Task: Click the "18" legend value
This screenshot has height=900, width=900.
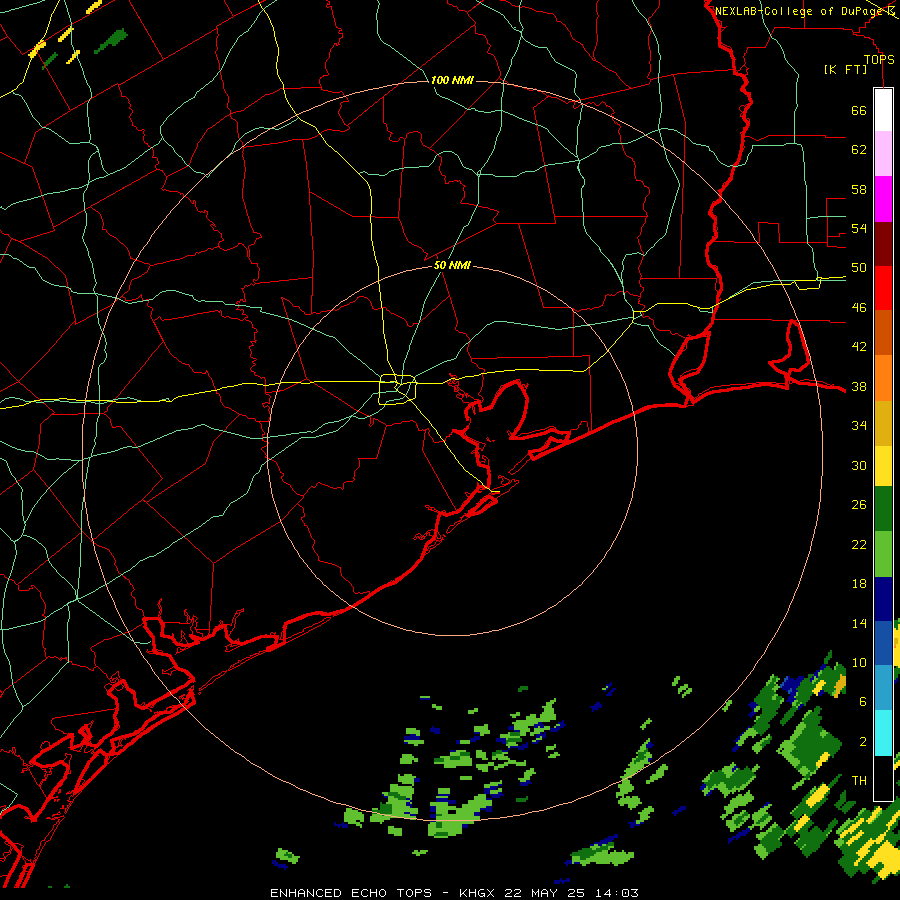Action: tap(859, 584)
